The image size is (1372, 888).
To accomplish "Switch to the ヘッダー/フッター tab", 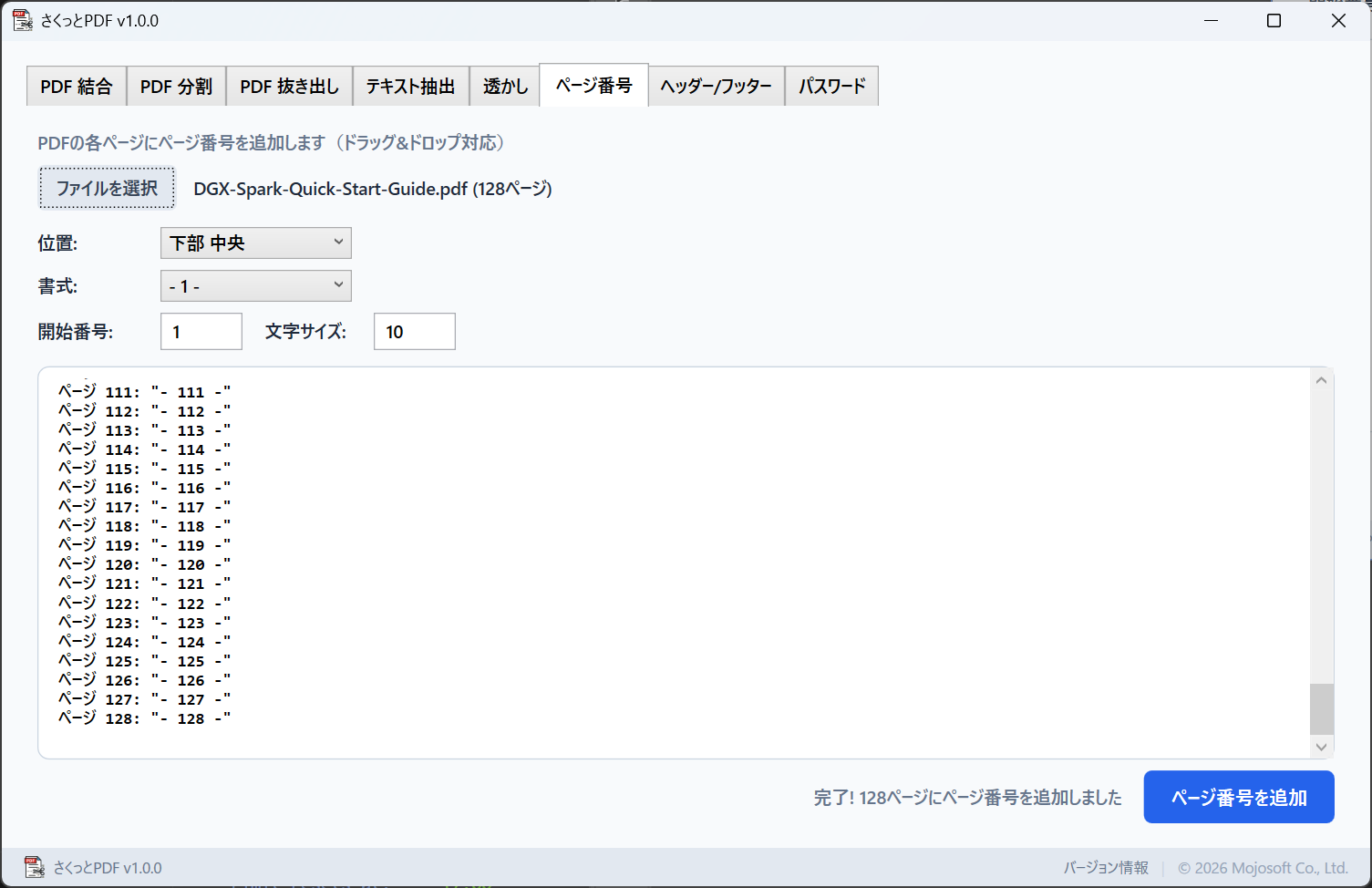I will tap(716, 87).
